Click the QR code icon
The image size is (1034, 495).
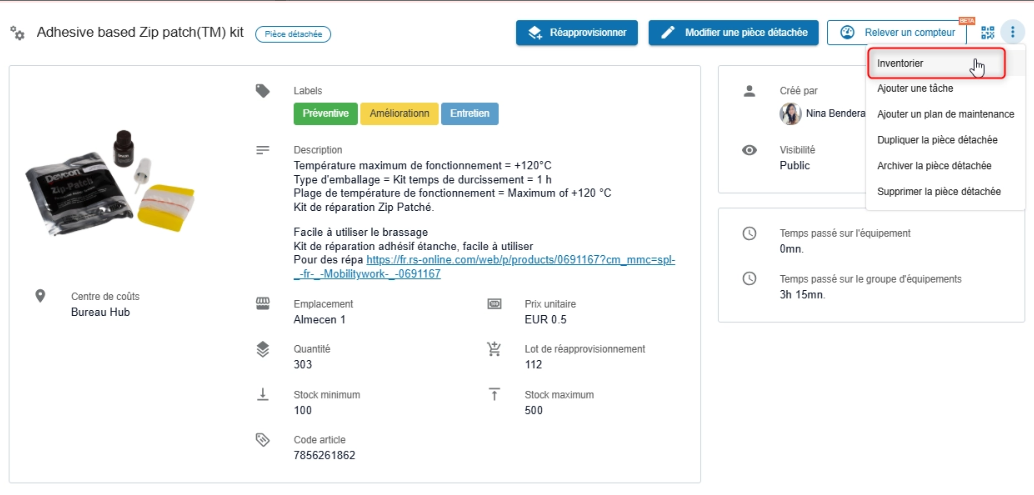tap(988, 32)
